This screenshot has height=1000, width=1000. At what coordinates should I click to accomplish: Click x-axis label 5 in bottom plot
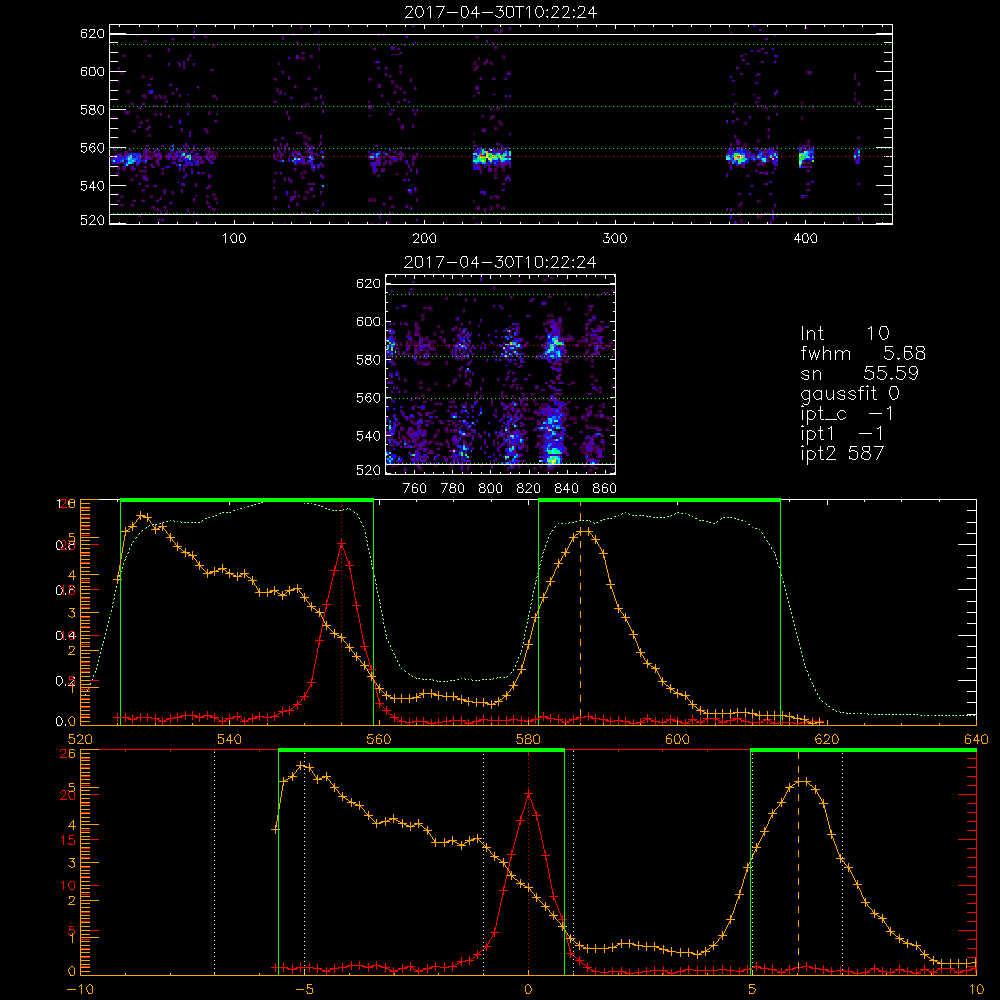click(x=752, y=989)
